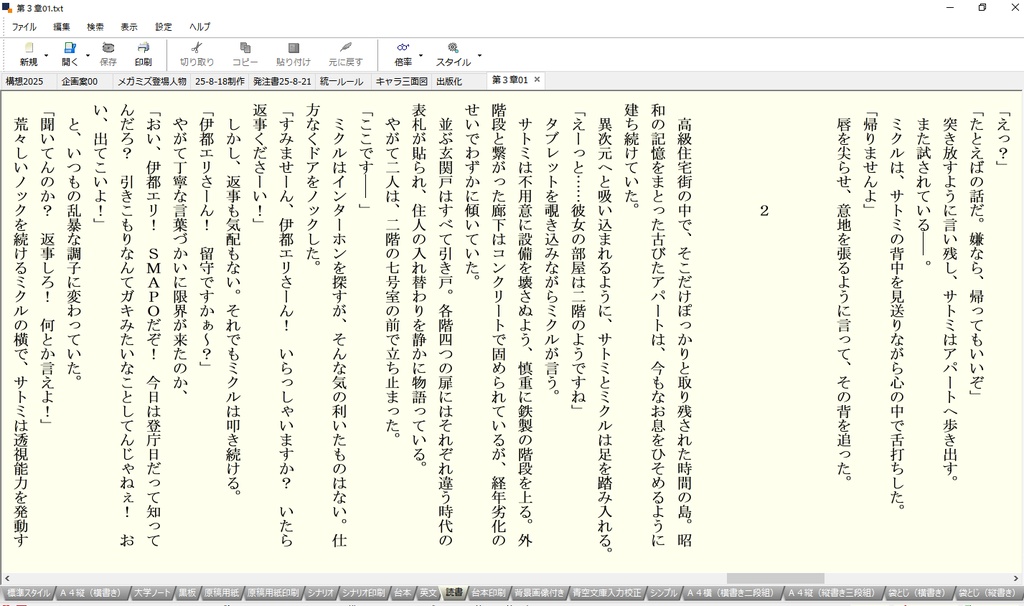1024x606 pixels.
Task: Click the line starting 高級住宅街の中で
Action: click(x=684, y=332)
